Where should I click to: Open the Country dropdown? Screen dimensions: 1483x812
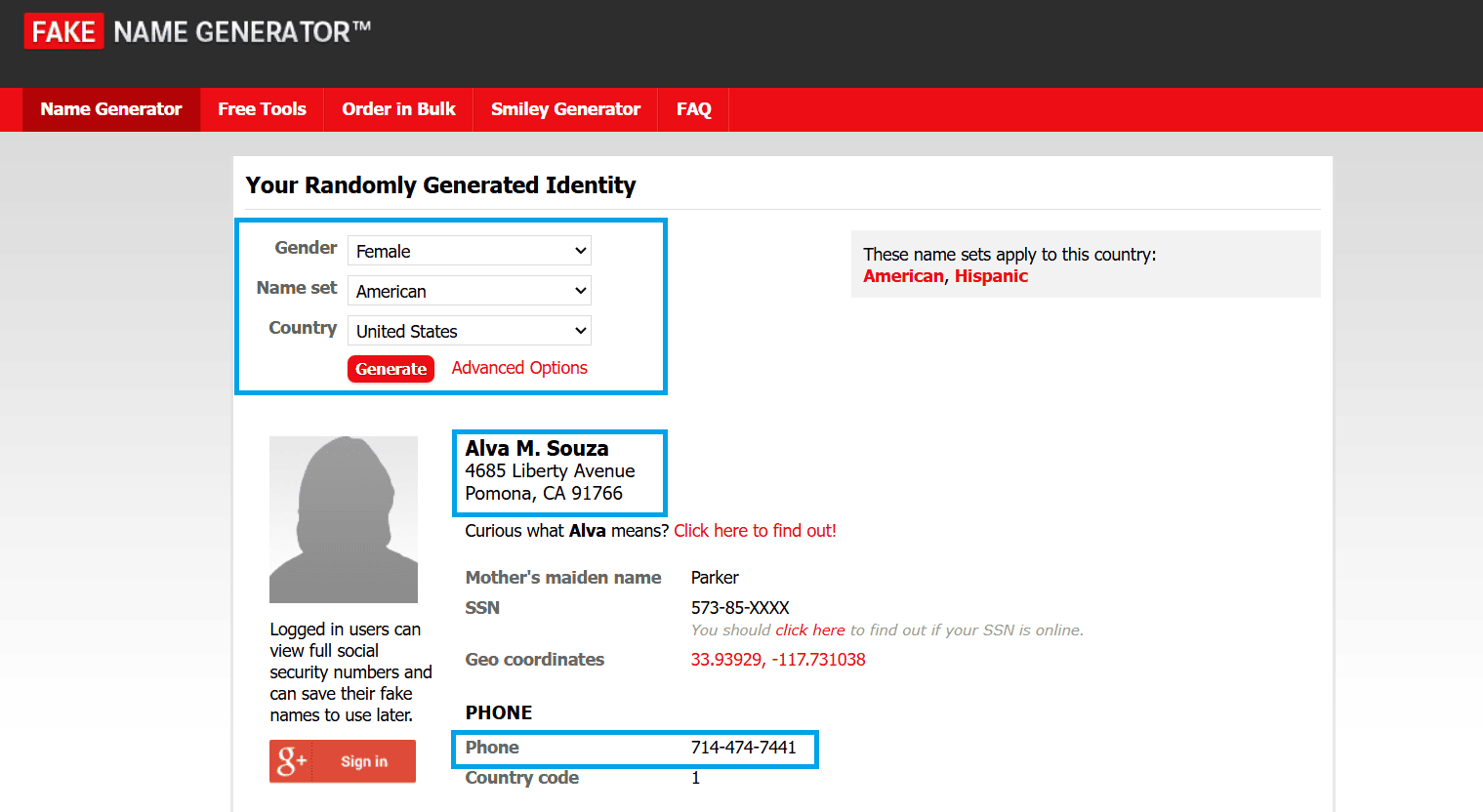tap(469, 331)
